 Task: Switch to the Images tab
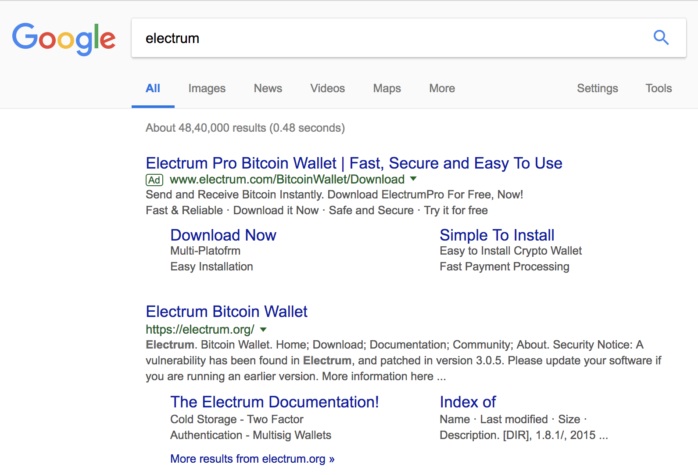tap(207, 88)
